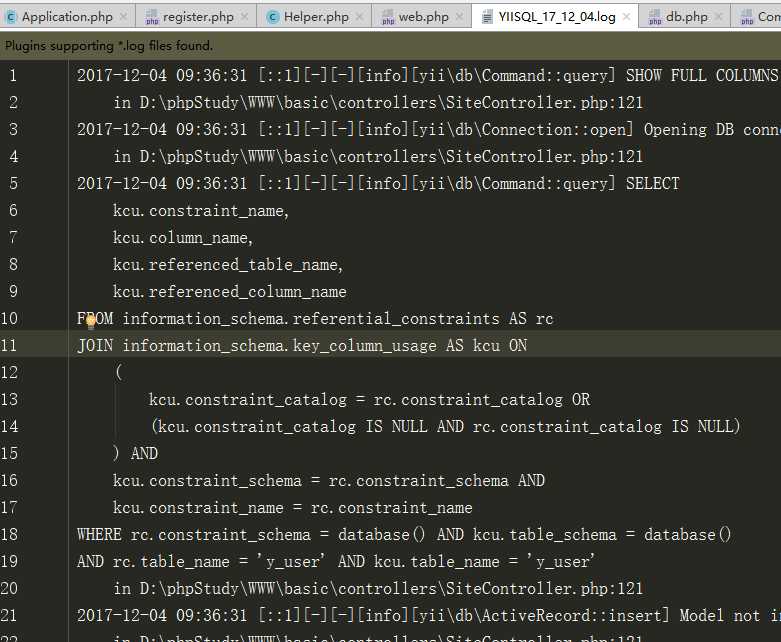Close the web.php tab
This screenshot has width=781, height=642.
coord(460,17)
